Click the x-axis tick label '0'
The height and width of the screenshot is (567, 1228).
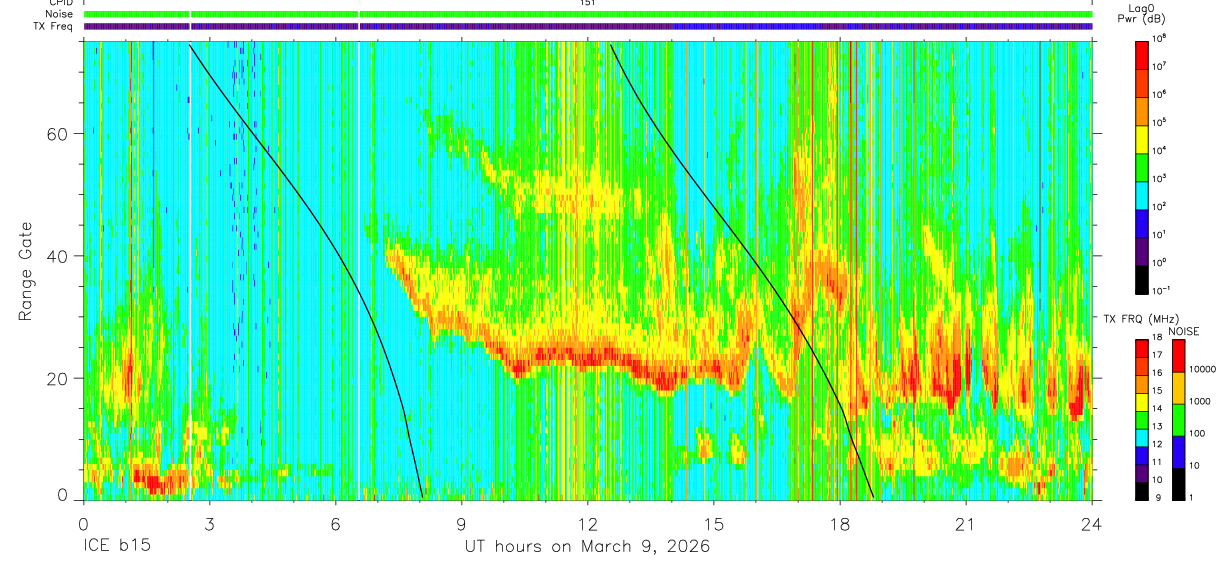[x=83, y=523]
